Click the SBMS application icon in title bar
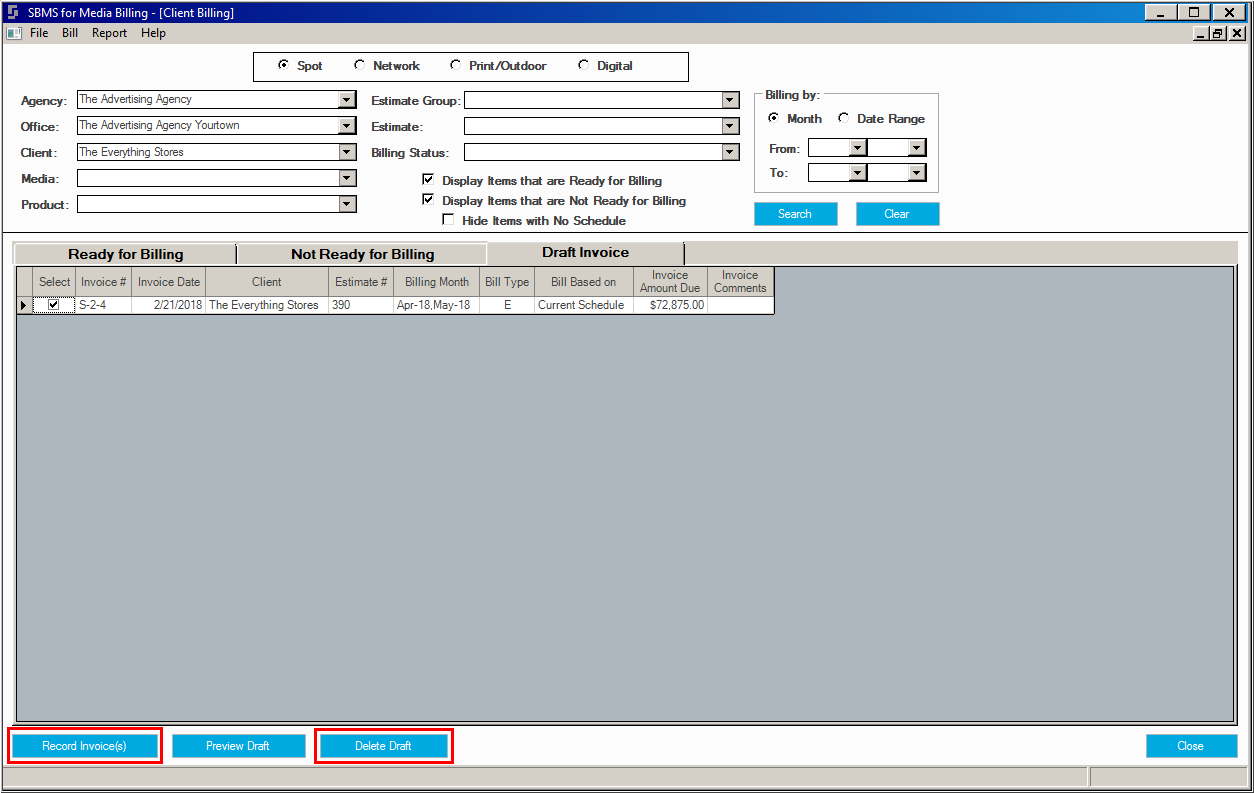 [13, 13]
